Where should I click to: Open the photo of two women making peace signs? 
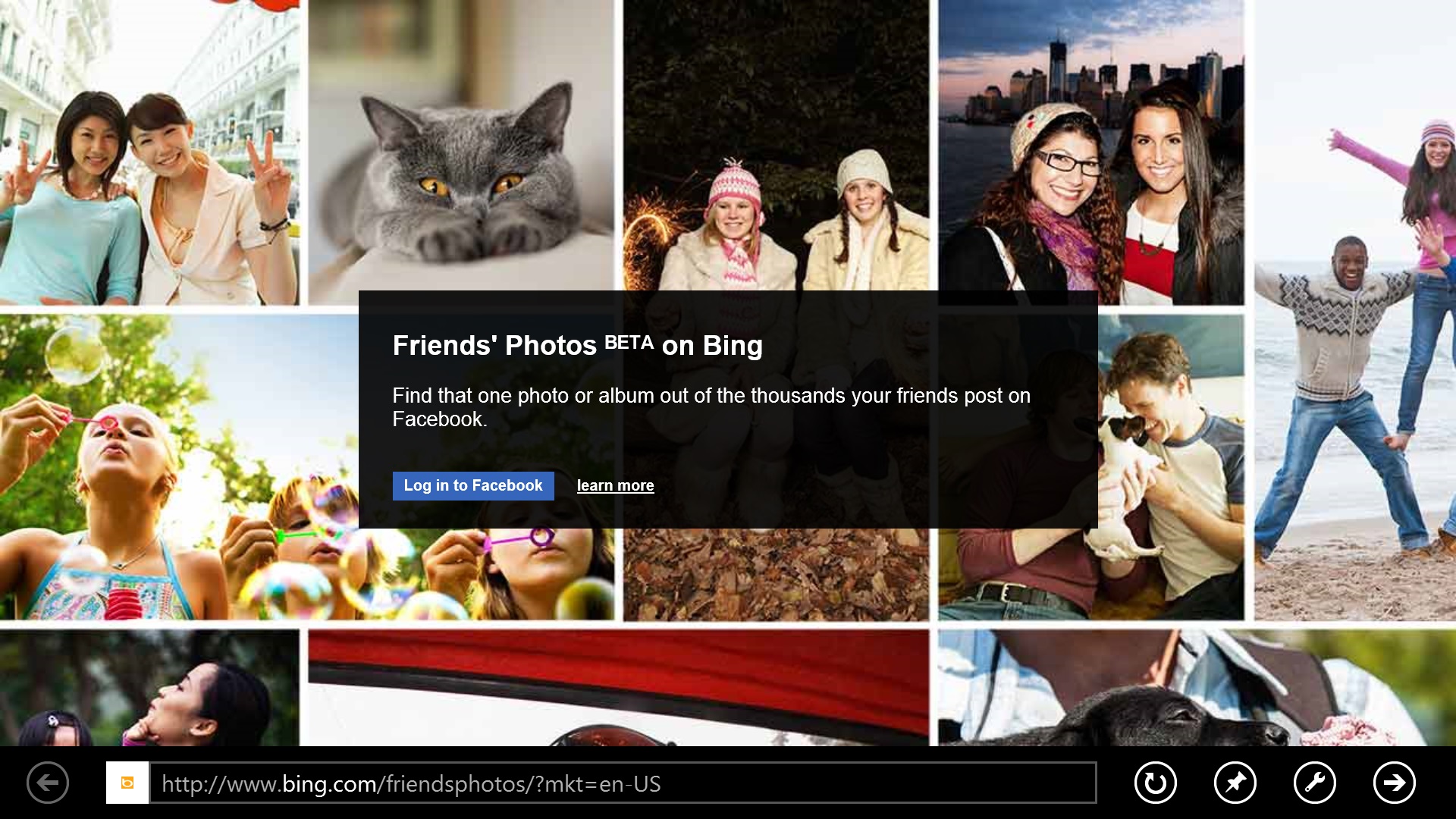pos(149,152)
